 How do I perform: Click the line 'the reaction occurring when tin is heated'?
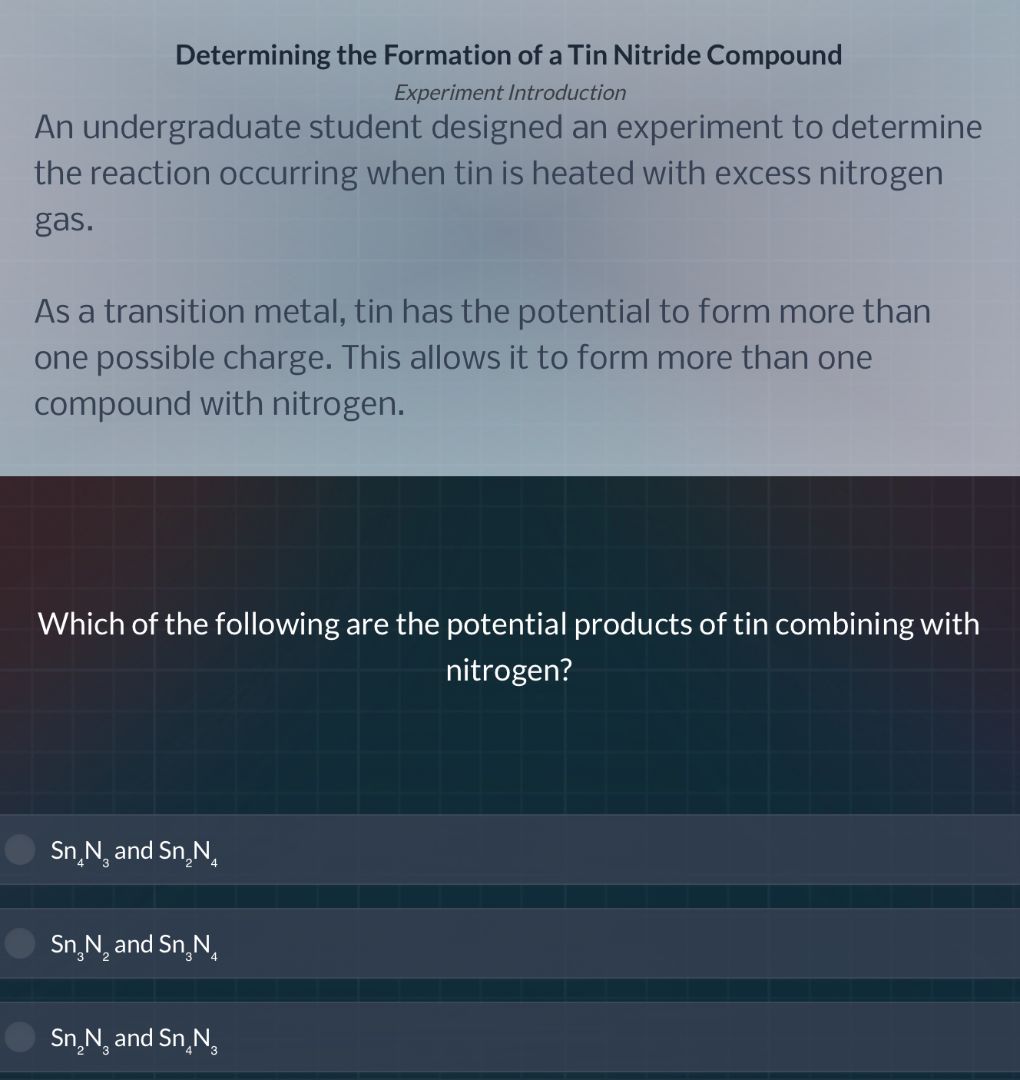click(x=488, y=174)
